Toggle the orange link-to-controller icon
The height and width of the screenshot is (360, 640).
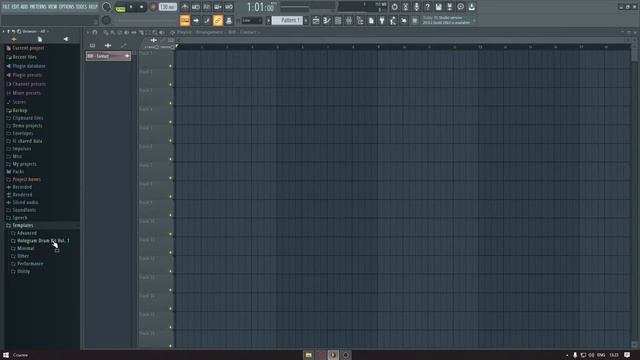coord(218,20)
